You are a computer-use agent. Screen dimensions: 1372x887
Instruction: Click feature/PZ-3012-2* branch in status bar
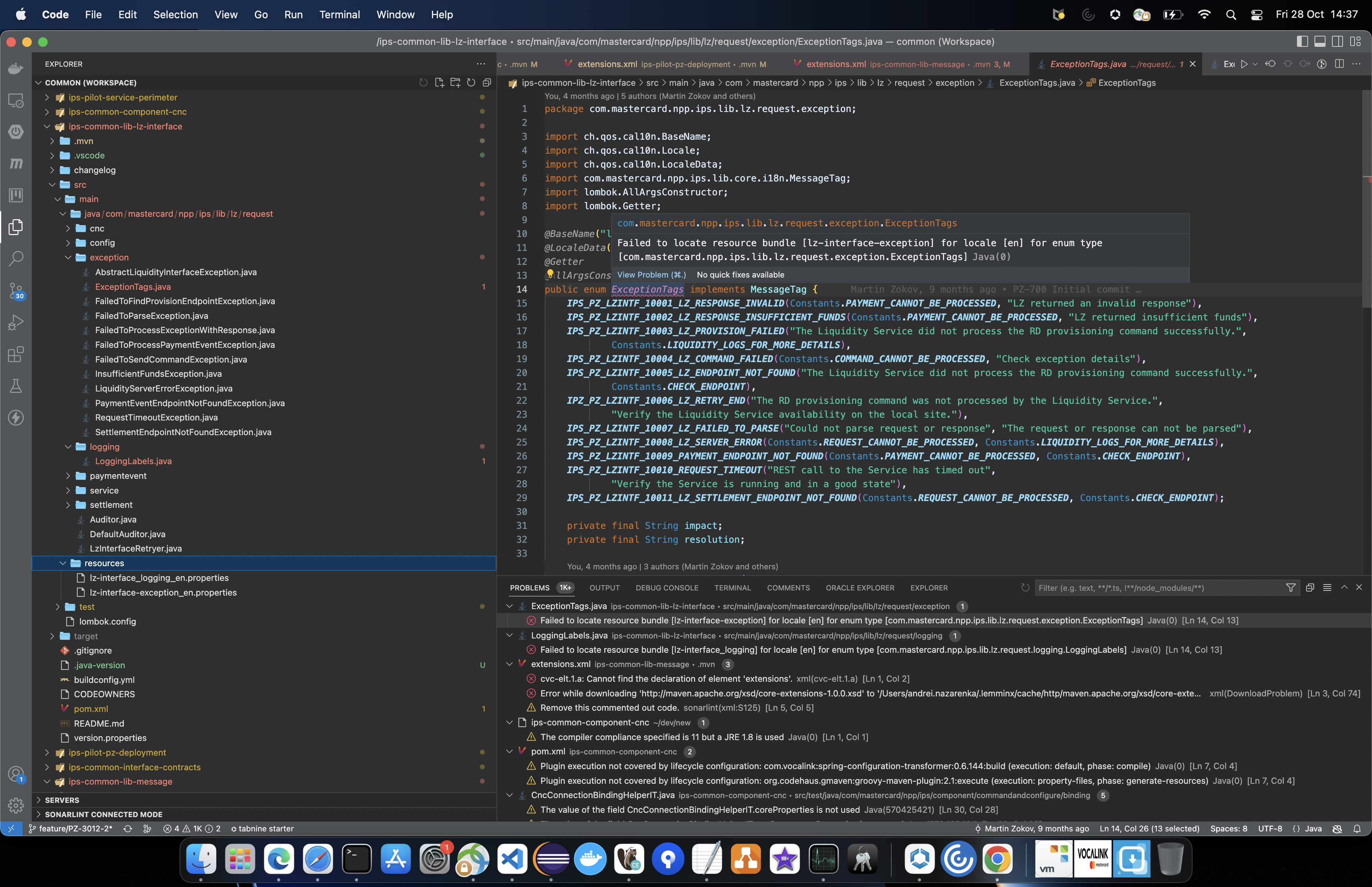(70, 828)
